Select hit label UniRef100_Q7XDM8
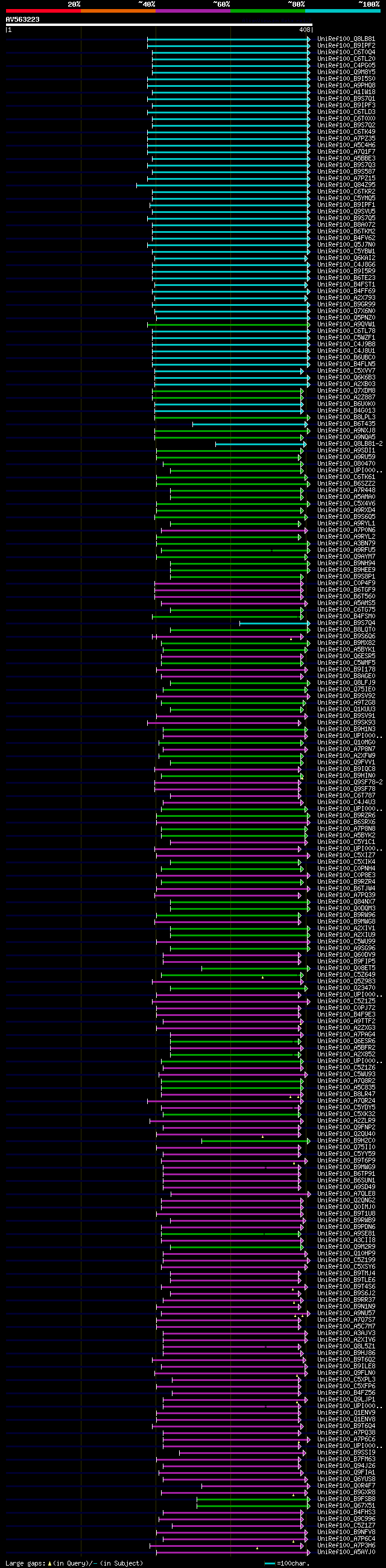Screen dimensions: 386x1568 pyautogui.click(x=346, y=391)
